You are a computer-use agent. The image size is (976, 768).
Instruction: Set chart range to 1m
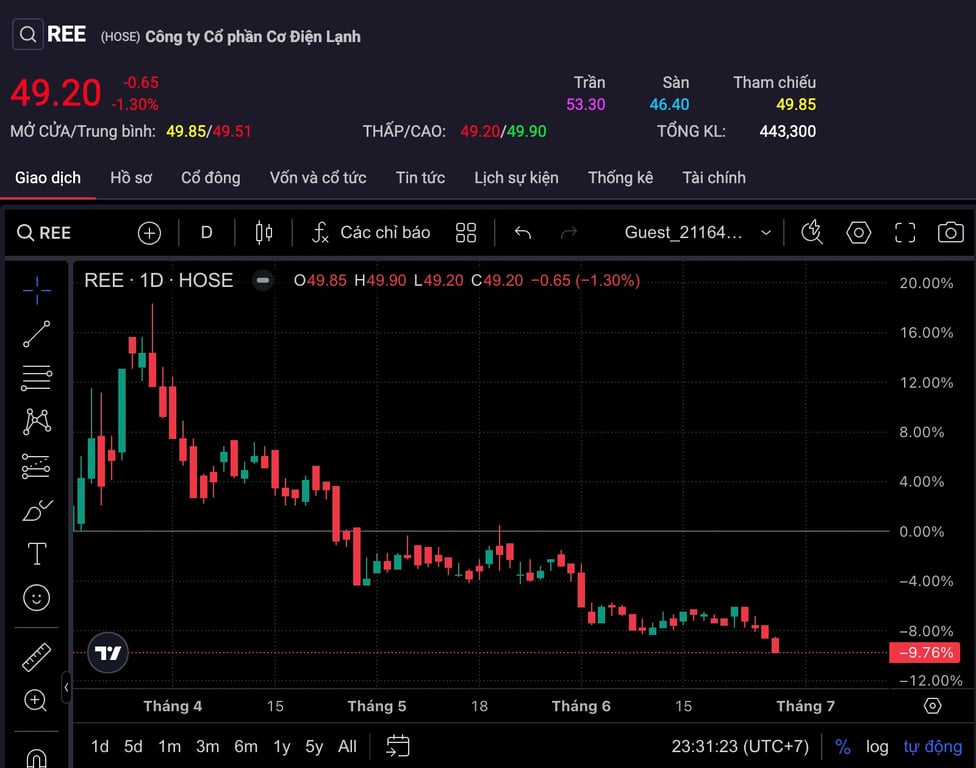pos(169,746)
